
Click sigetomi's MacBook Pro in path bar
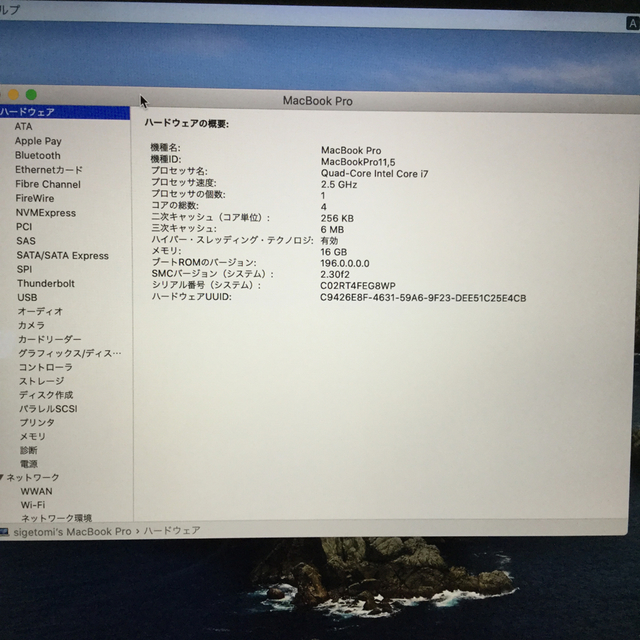(x=72, y=532)
